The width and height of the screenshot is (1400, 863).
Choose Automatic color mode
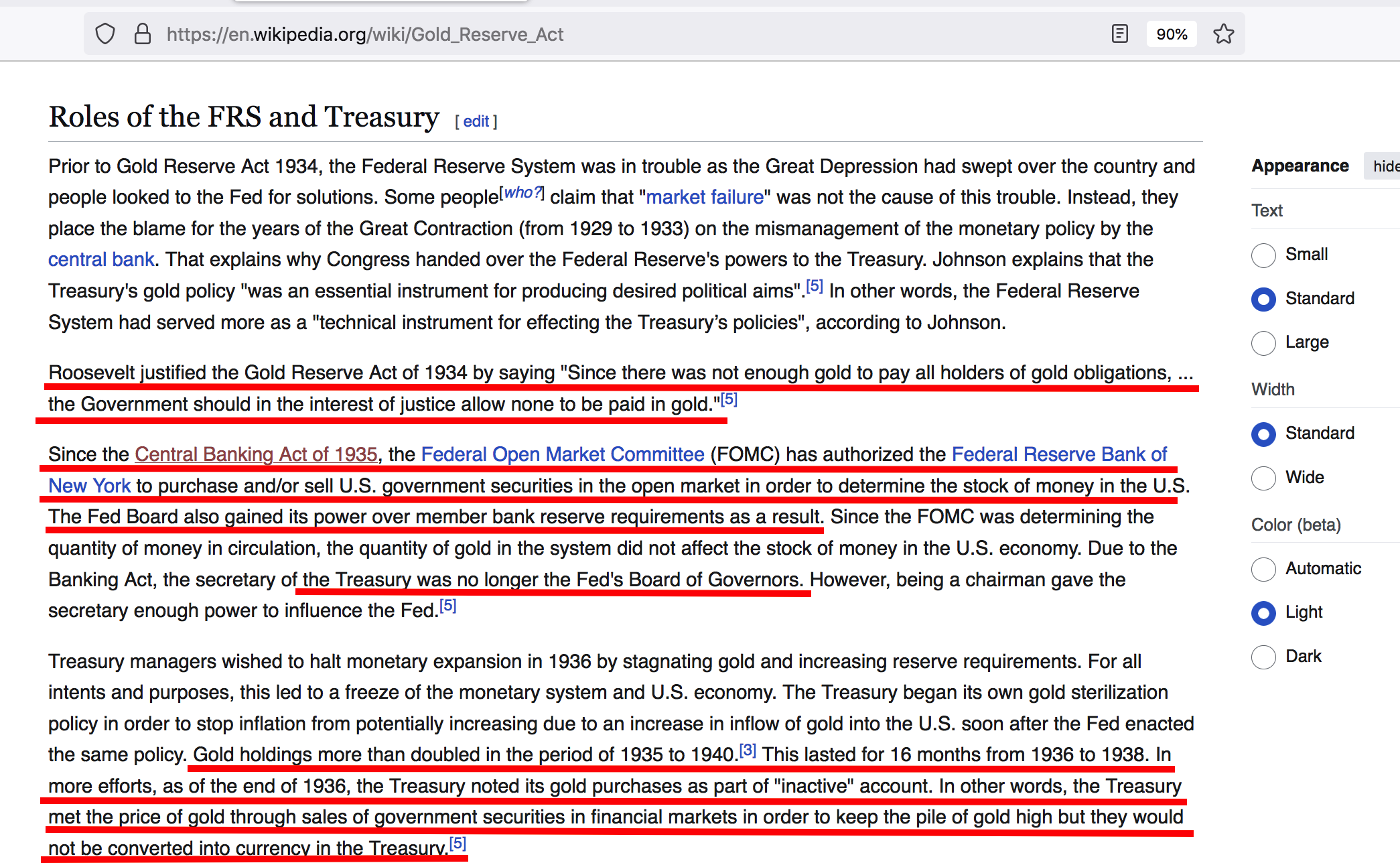coord(1263,569)
